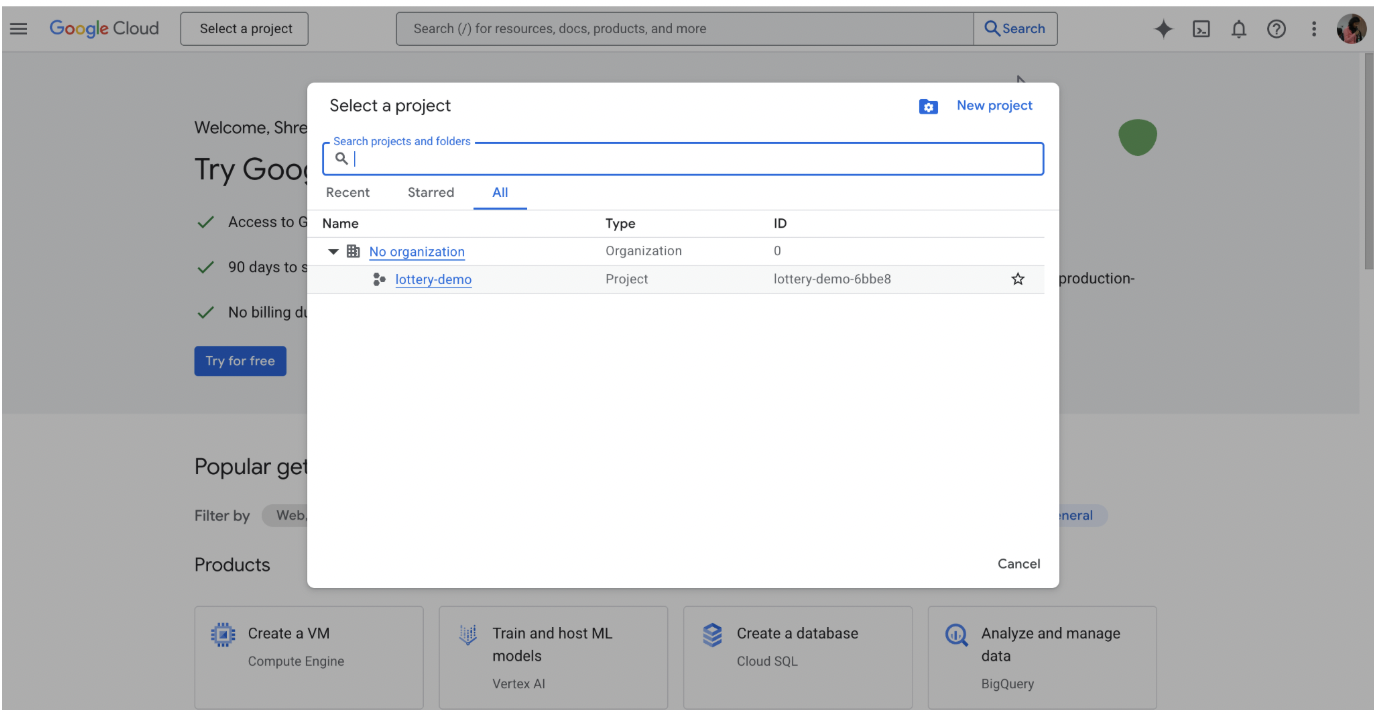Open the three-dot settings and utilities menu
Viewport: 1376px width, 714px height.
(x=1314, y=29)
